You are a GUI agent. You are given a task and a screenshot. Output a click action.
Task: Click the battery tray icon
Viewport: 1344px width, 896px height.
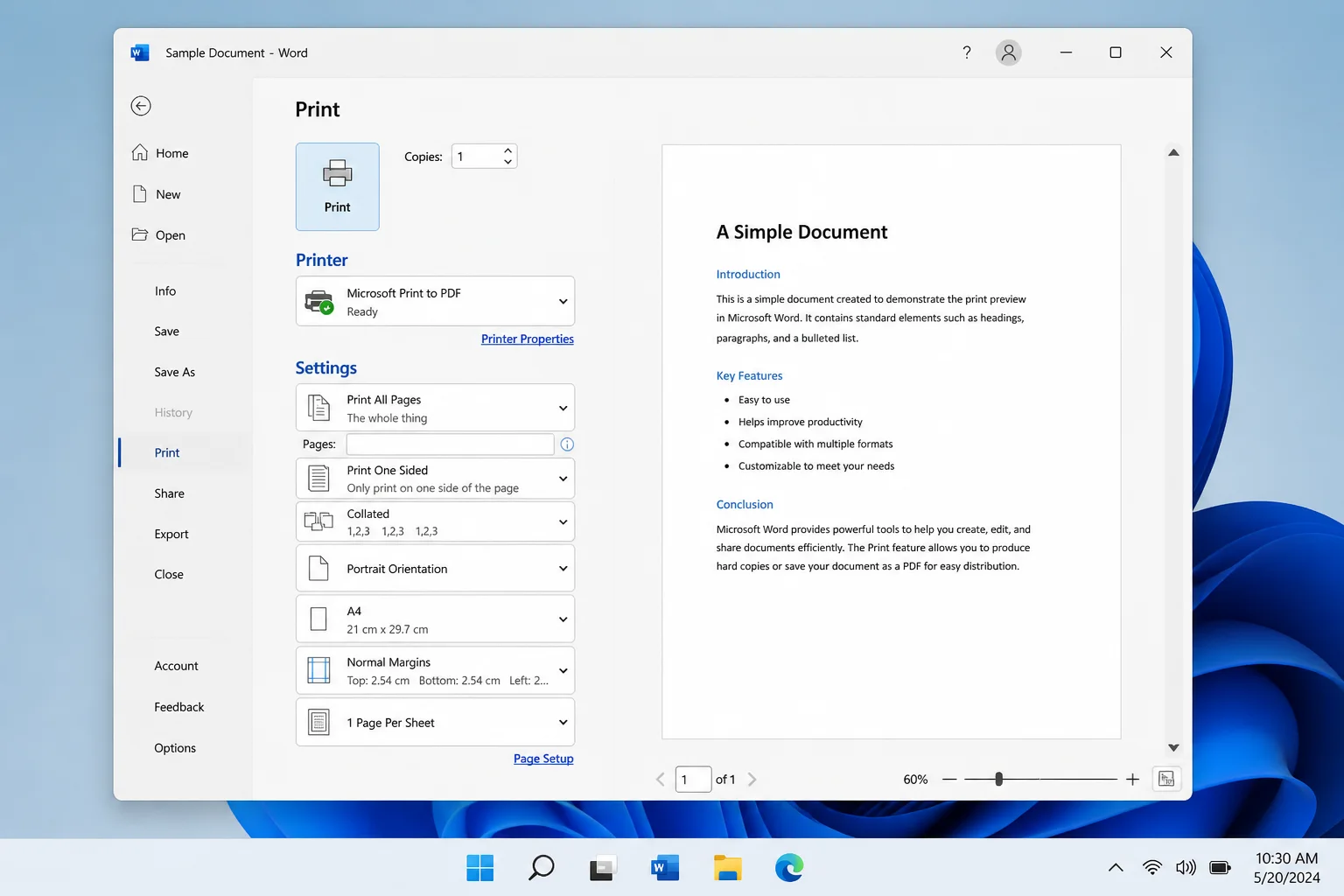pos(1220,868)
